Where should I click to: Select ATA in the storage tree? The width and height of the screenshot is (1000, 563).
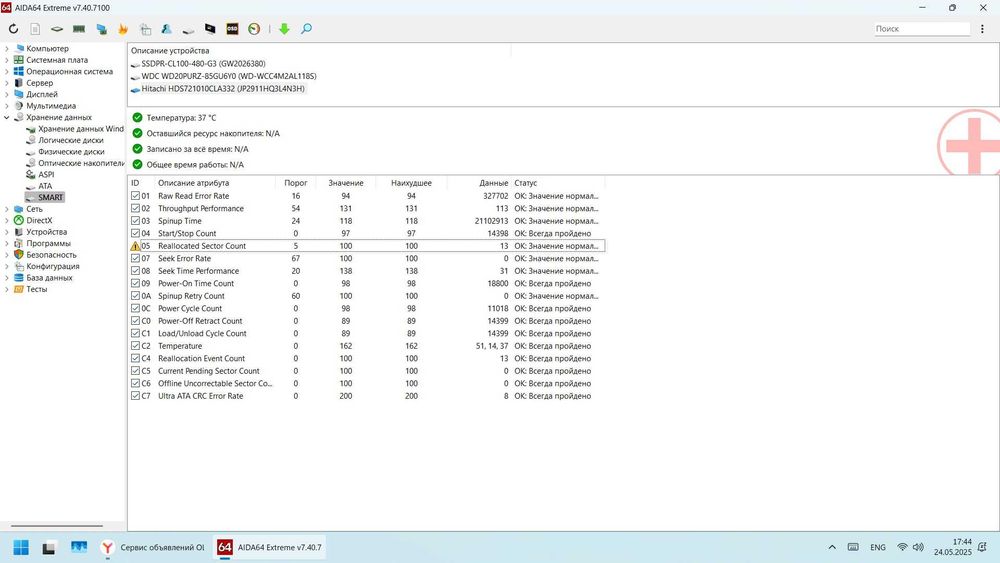[45, 186]
